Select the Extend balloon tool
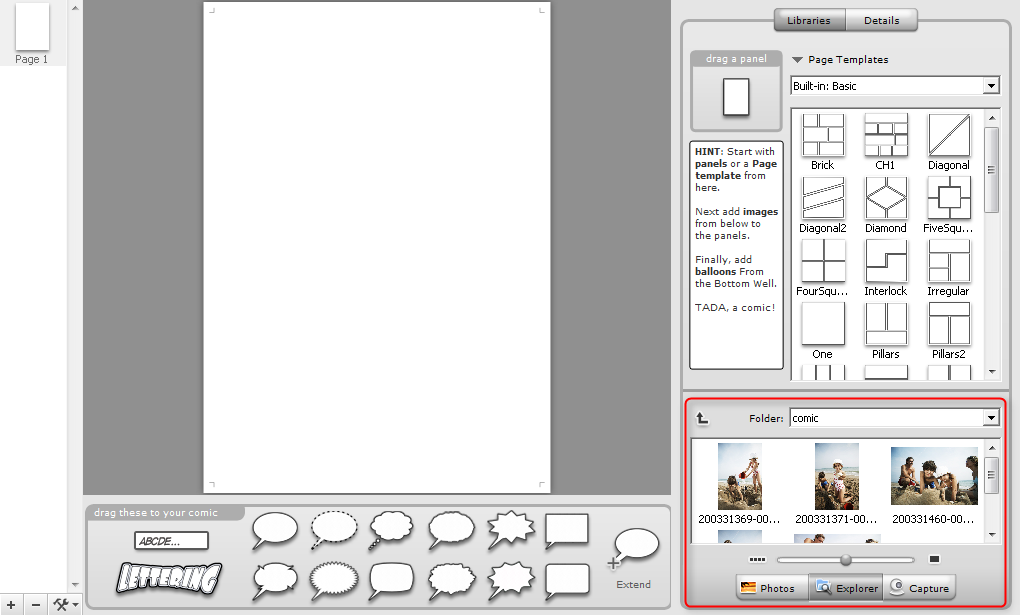Viewport: 1020px width, 615px height. [633, 558]
